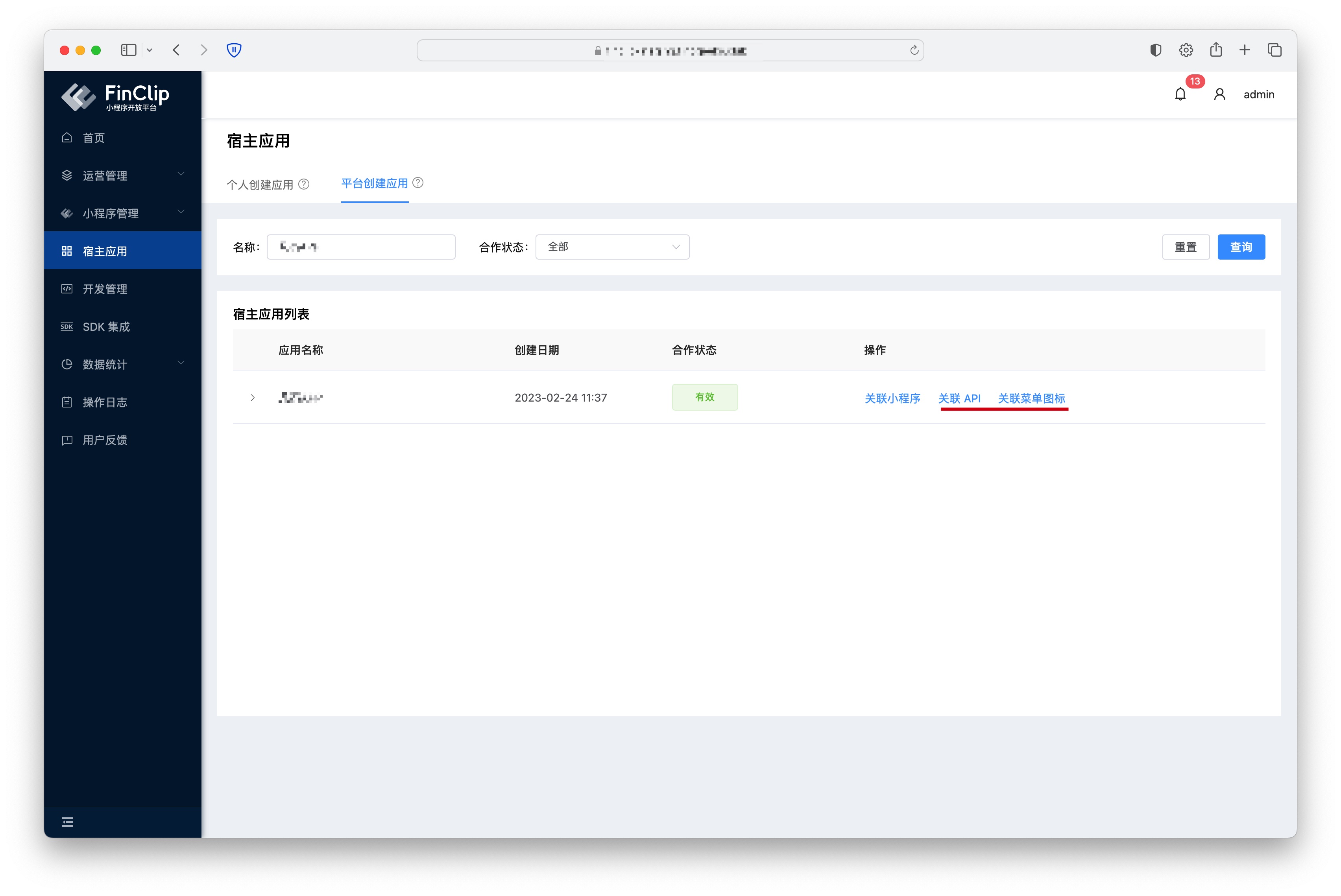
Task: Switch to the 个人创建应用 tab
Action: tap(260, 184)
